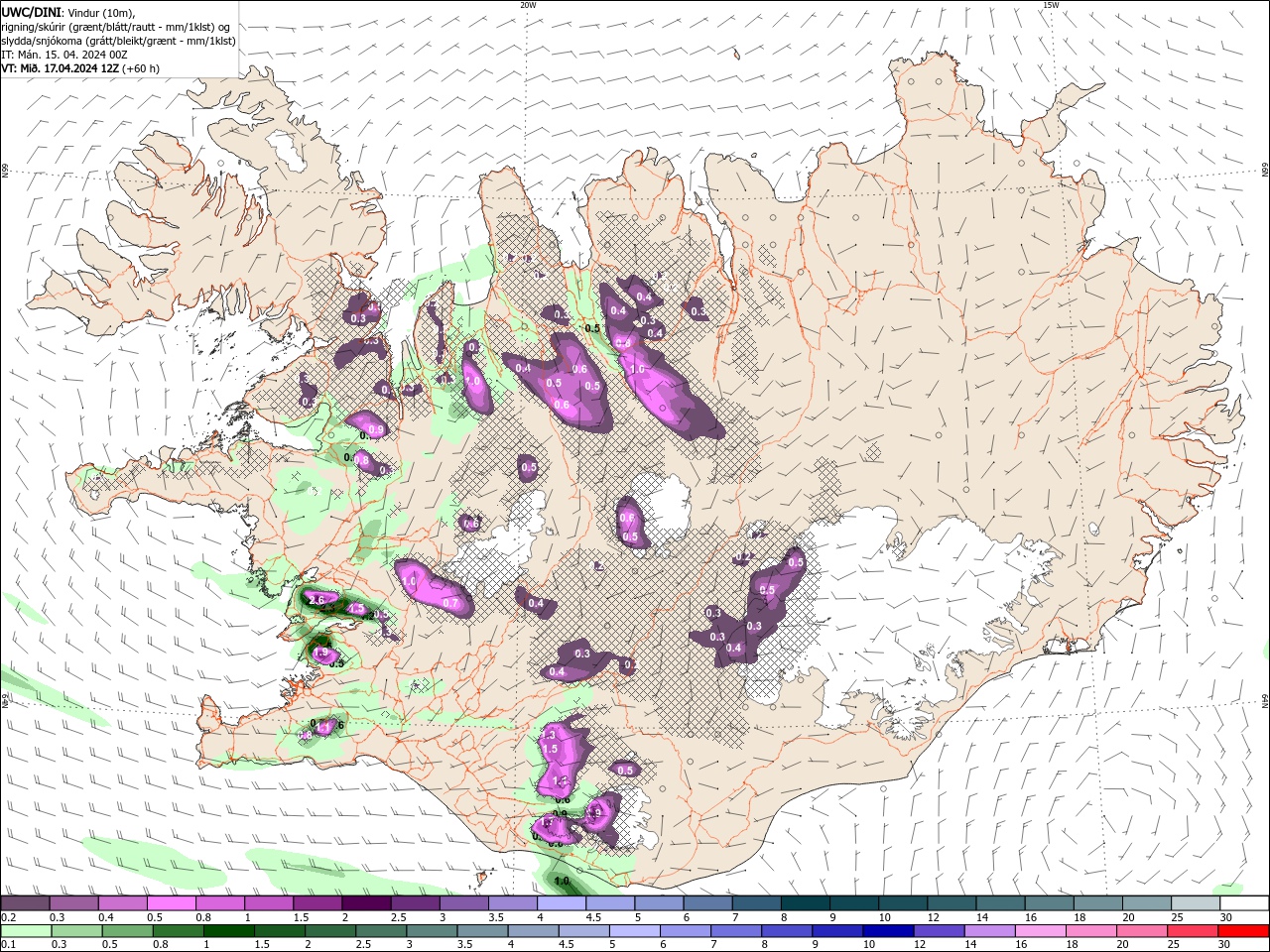Viewport: 1270px width, 952px height.
Task: Select green rain swatch between 0.5 and 0.8
Action: coord(127,931)
